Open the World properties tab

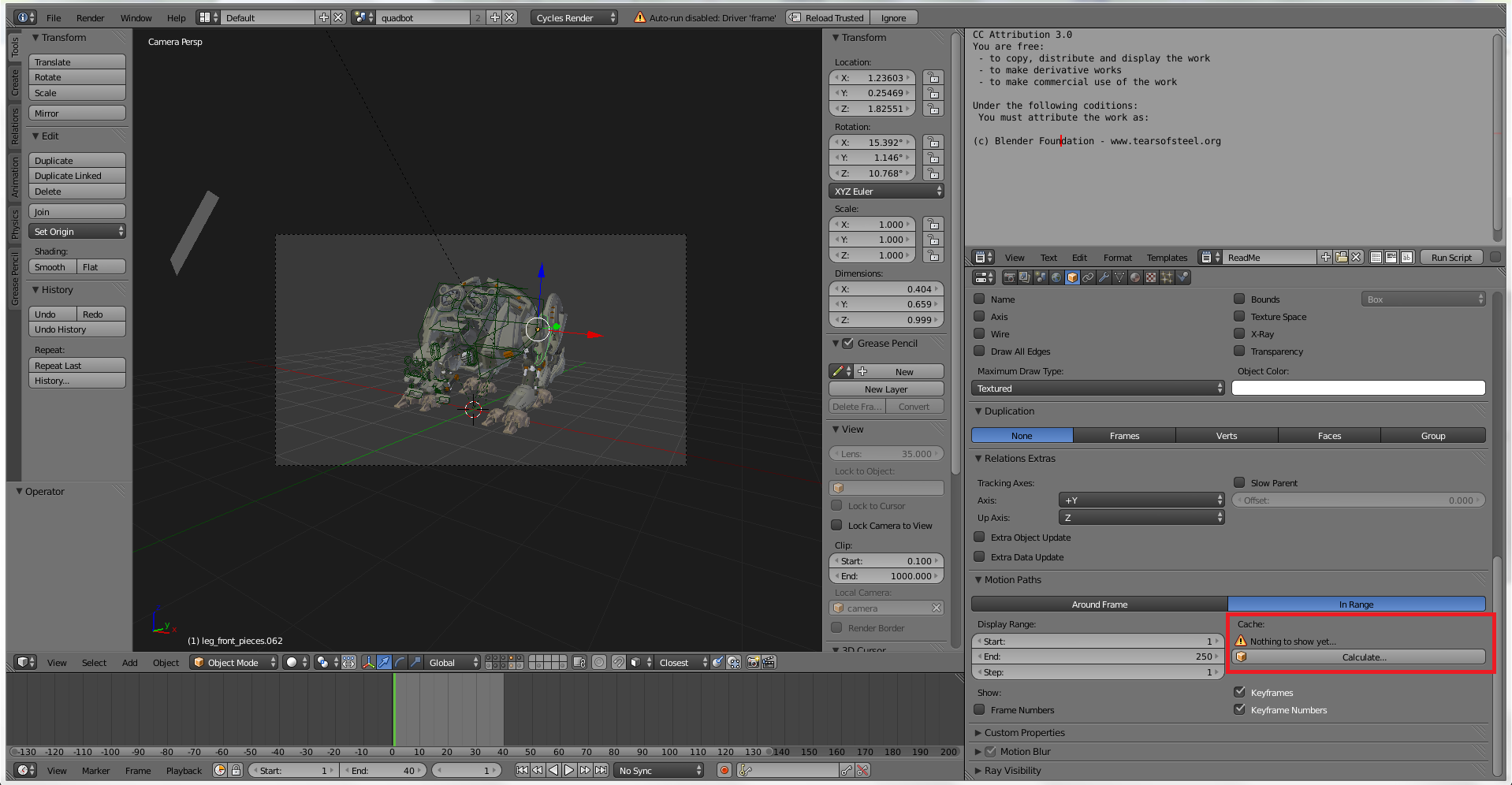1056,277
